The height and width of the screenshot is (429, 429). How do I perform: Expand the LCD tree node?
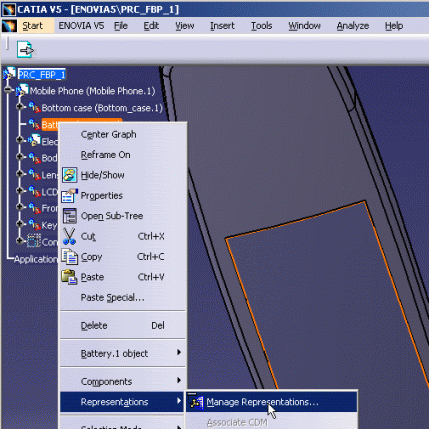20,190
